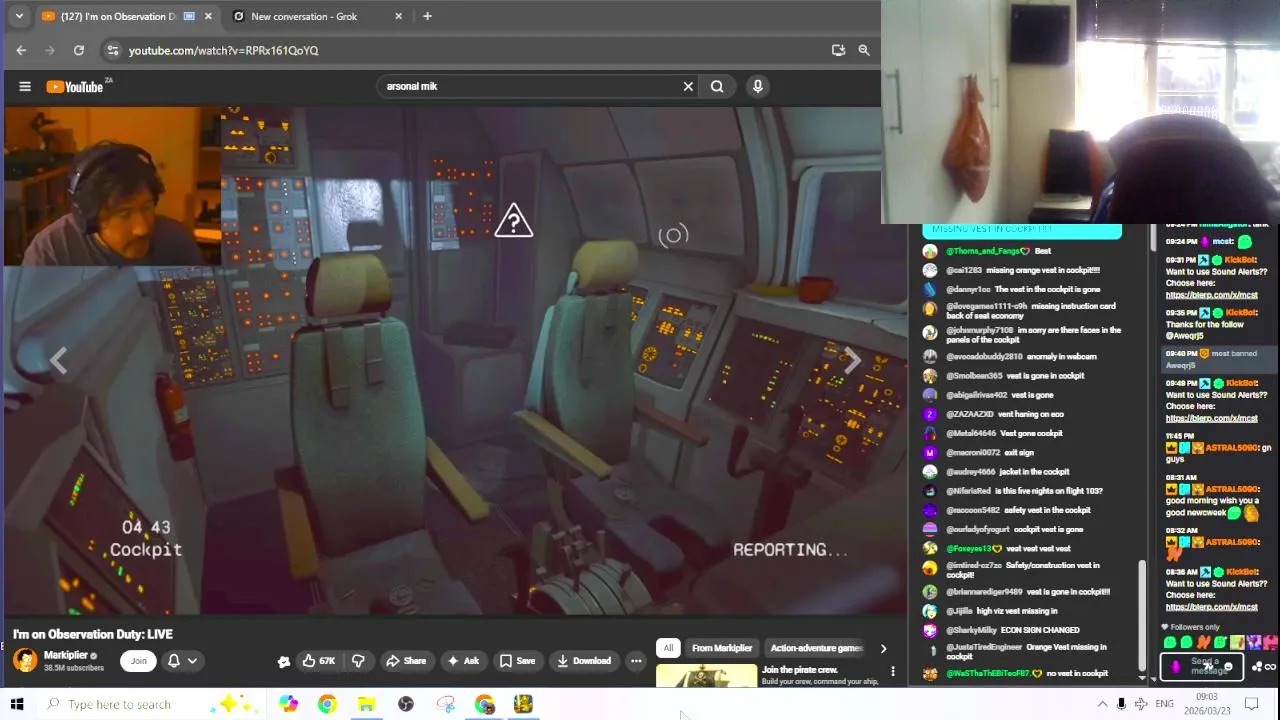Open OBS Studio from the taskbar
Image resolution: width=1280 pixels, height=720 pixels.
coord(406,704)
